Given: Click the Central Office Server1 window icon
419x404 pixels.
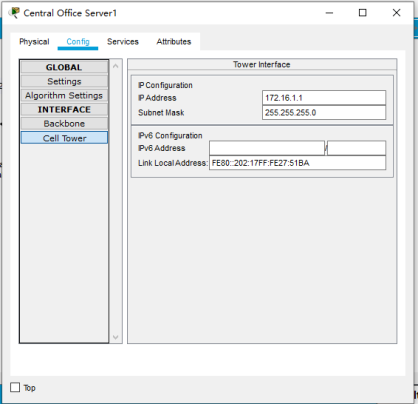Looking at the screenshot, I should point(14,13).
